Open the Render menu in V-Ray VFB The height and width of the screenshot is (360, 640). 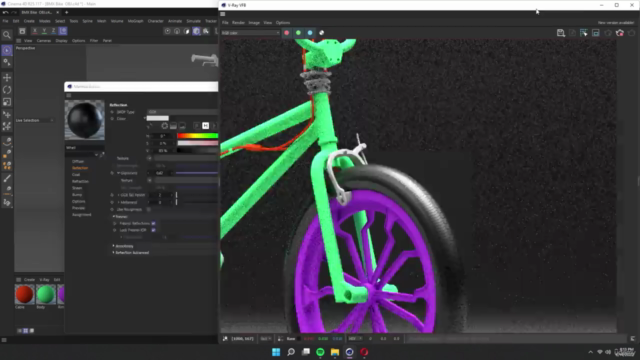pyautogui.click(x=238, y=23)
